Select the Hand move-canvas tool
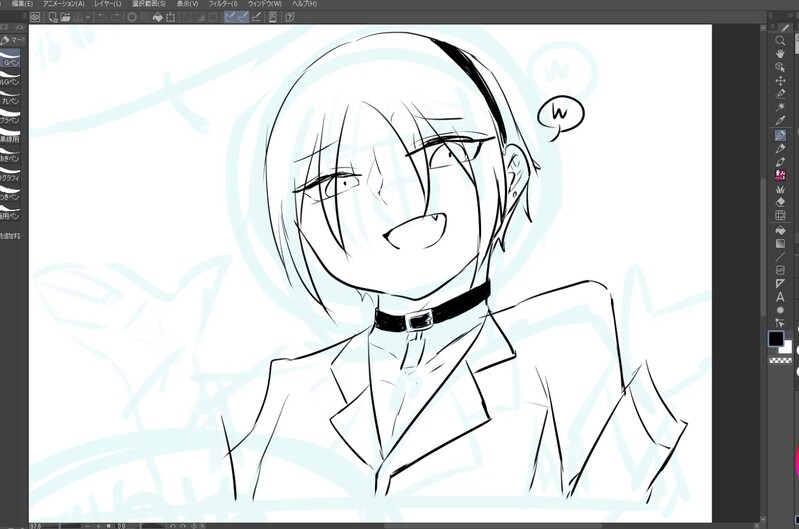 pyautogui.click(x=780, y=54)
